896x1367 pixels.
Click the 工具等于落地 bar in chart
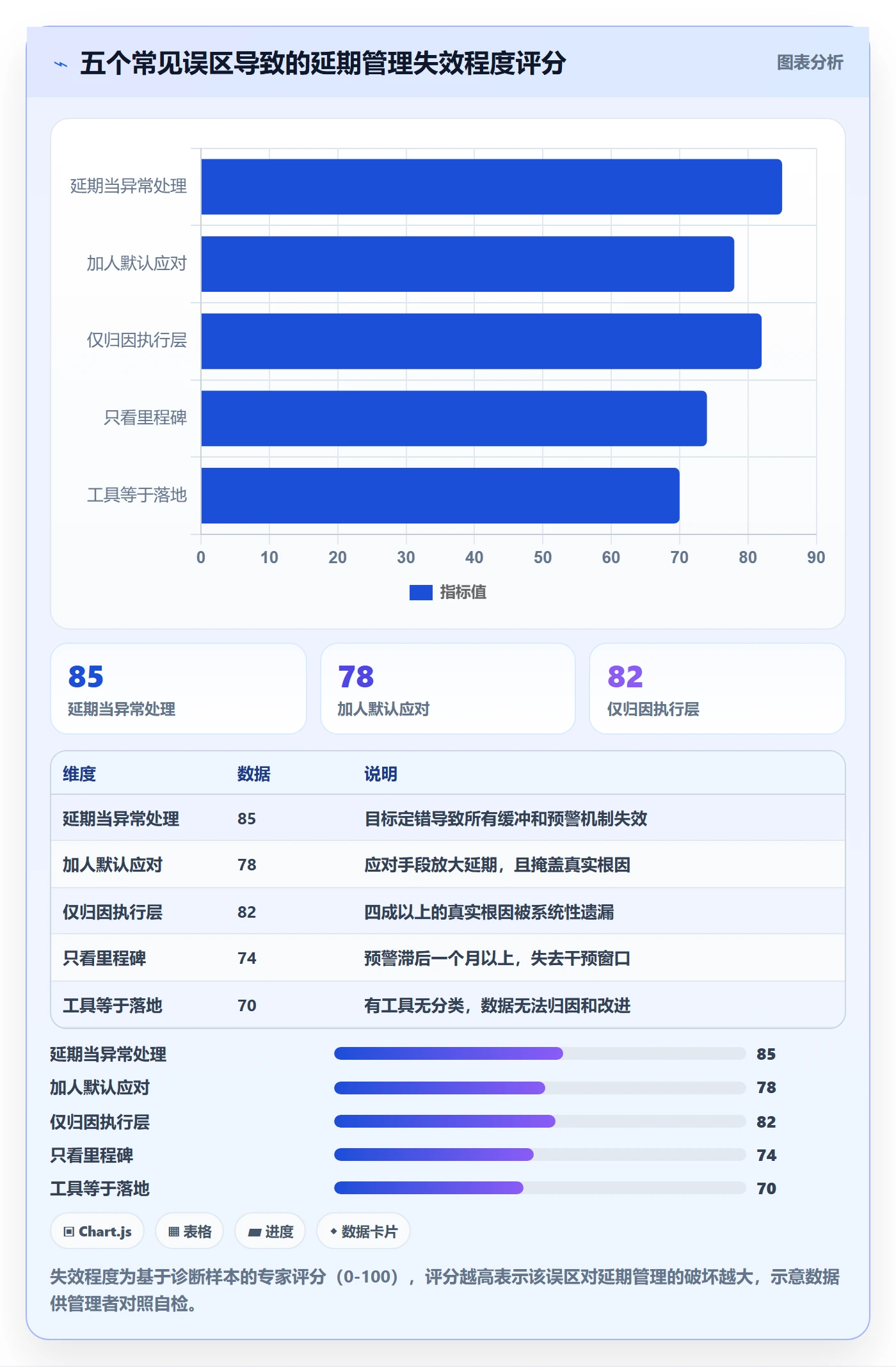(440, 495)
